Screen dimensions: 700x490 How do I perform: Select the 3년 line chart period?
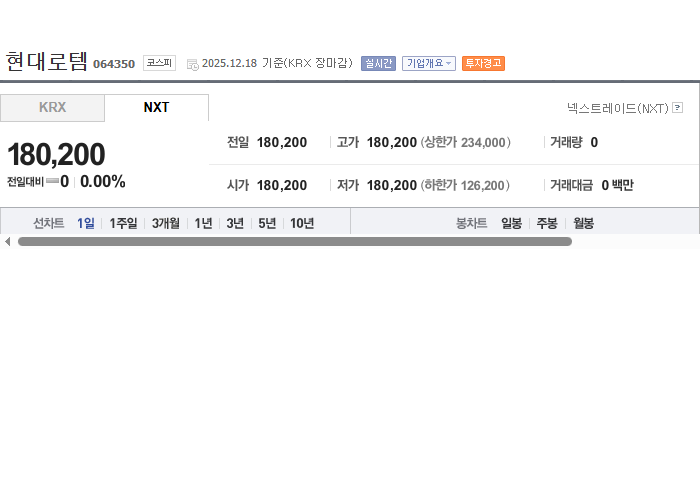tap(235, 223)
